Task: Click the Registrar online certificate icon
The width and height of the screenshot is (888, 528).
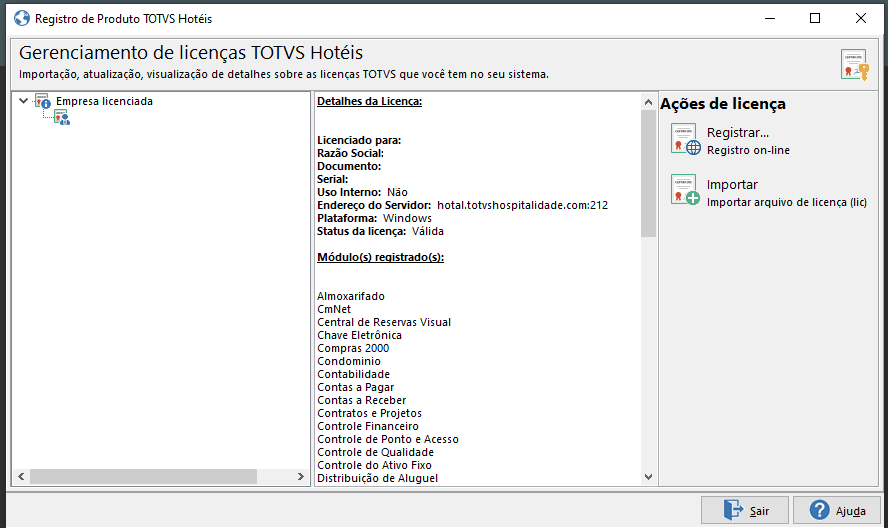Action: pos(686,139)
